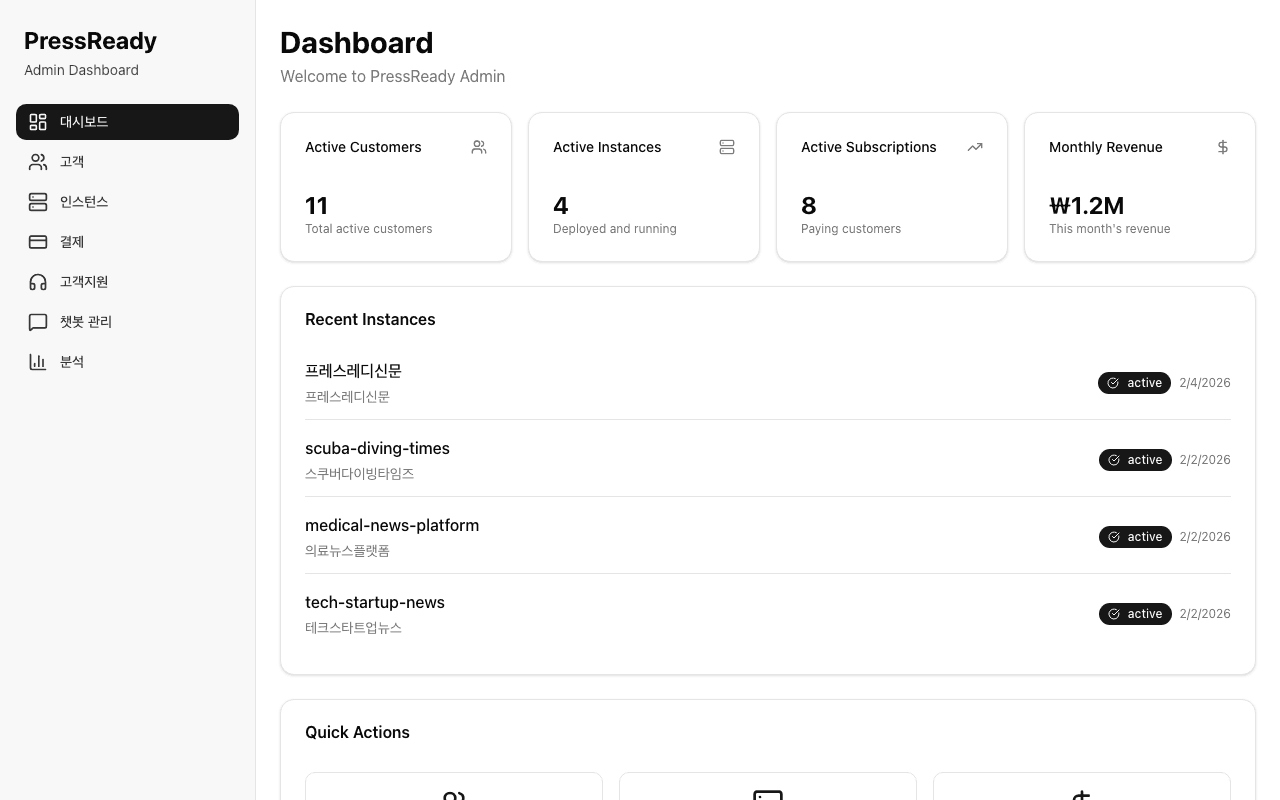Viewport: 1280px width, 800px height.
Task: Click the Admin Dashboard subtitle in sidebar
Action: pyautogui.click(x=81, y=70)
